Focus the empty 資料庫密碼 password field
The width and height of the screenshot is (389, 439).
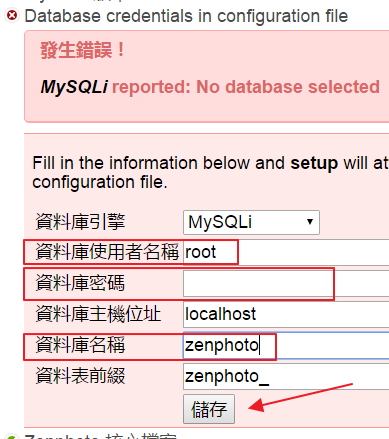pos(286,283)
